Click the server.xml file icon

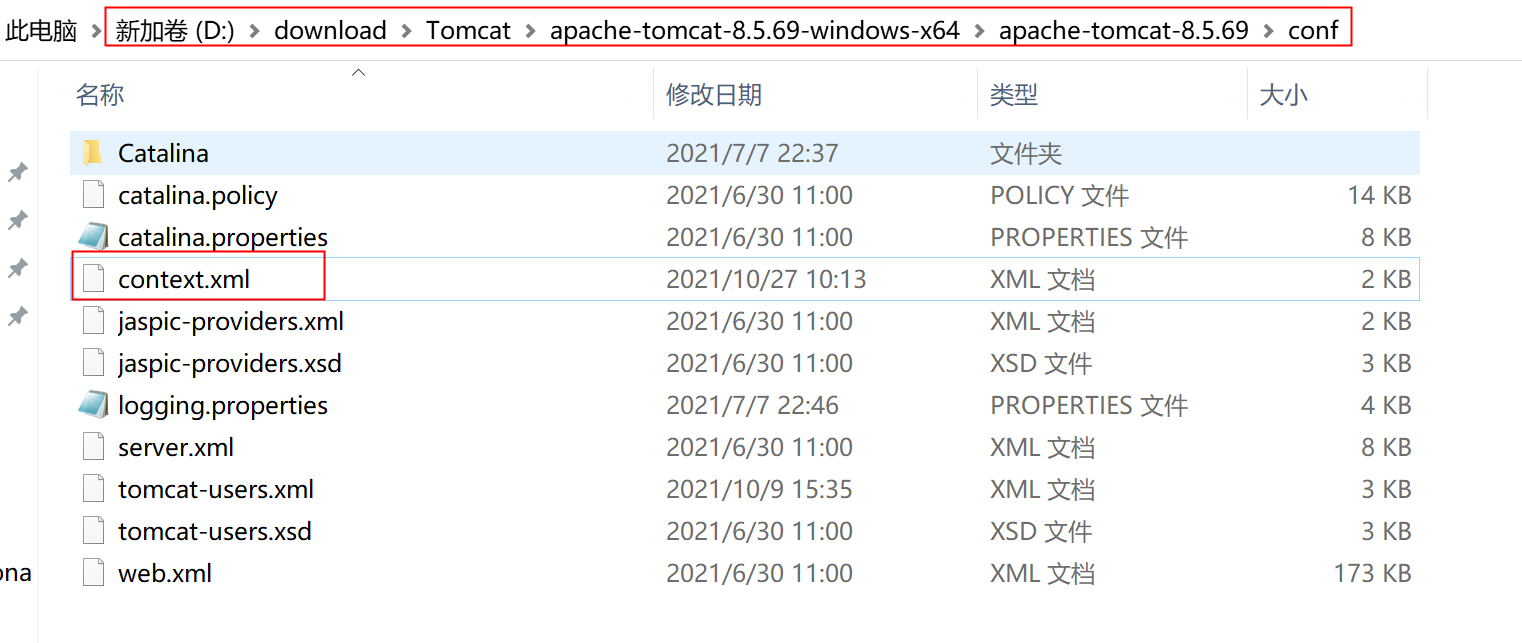93,447
